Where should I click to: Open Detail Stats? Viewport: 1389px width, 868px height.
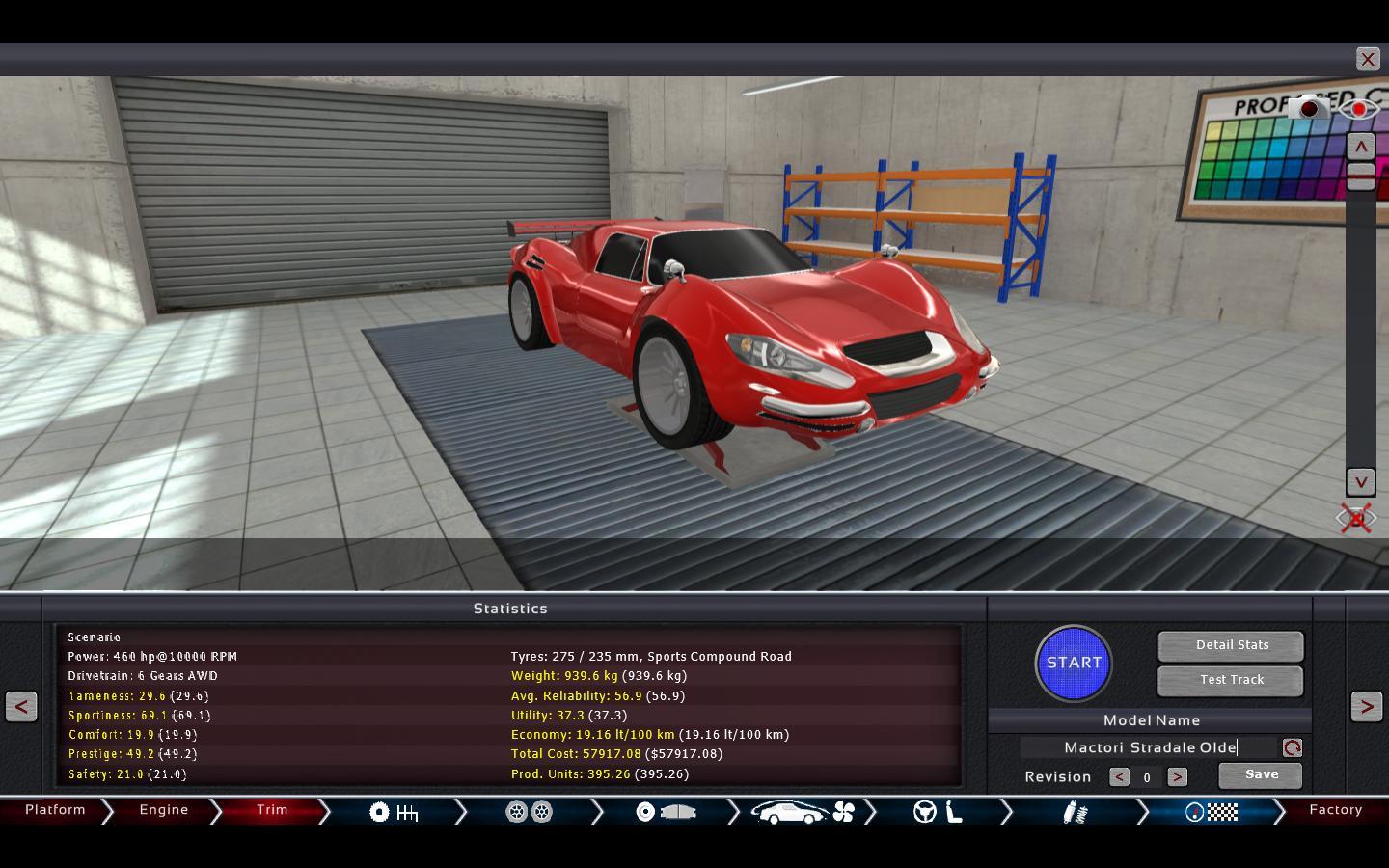coord(1231,645)
